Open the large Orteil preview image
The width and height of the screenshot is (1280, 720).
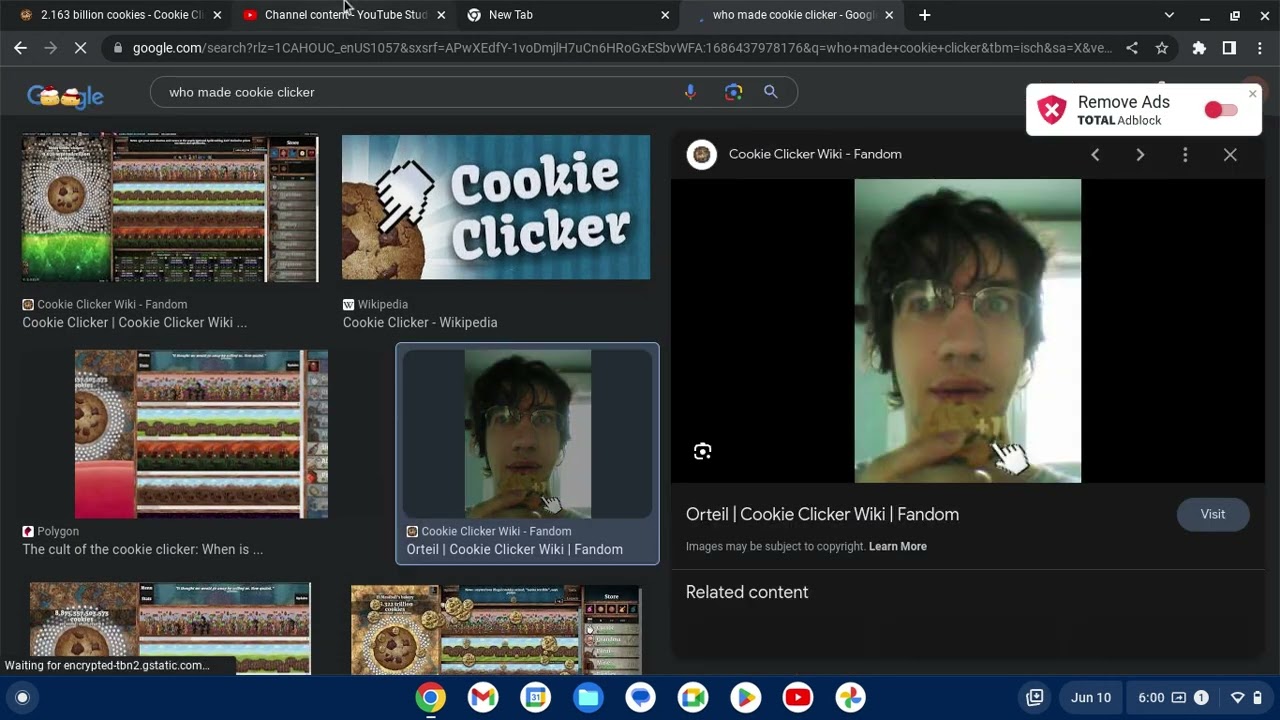[967, 331]
